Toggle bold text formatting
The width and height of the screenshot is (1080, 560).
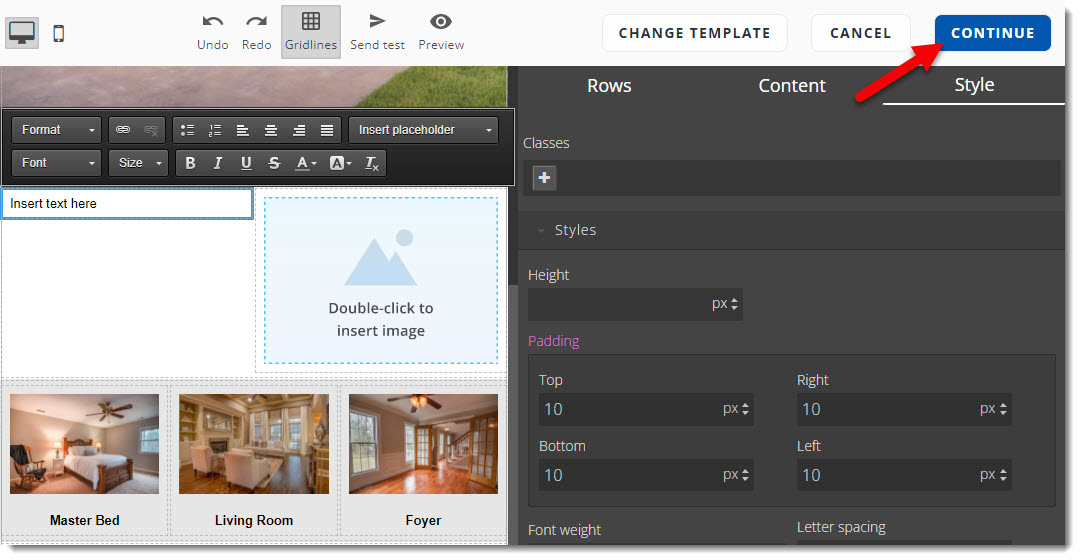190,163
